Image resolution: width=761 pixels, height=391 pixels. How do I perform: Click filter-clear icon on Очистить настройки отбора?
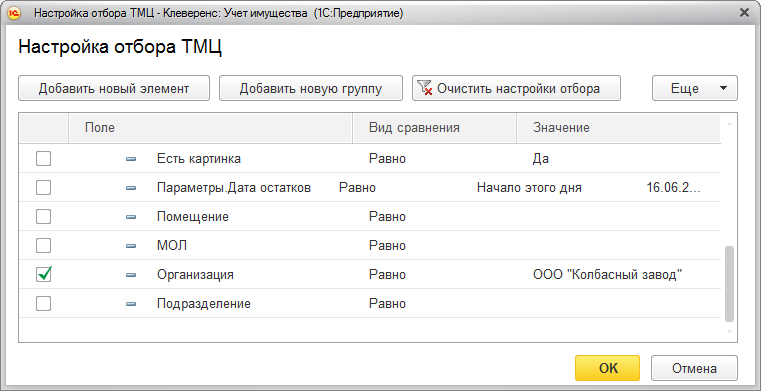click(425, 88)
